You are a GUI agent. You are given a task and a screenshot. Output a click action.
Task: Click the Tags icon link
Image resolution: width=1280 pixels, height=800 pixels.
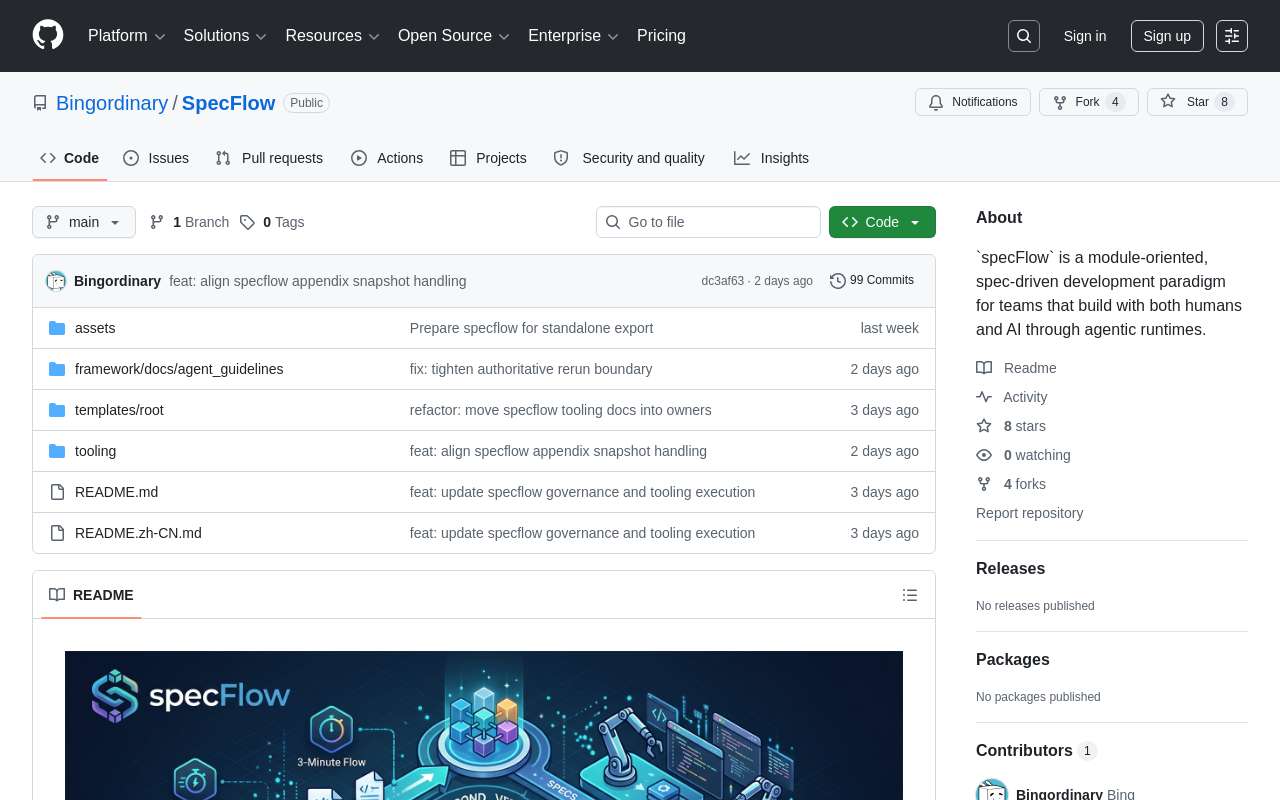pyautogui.click(x=247, y=222)
